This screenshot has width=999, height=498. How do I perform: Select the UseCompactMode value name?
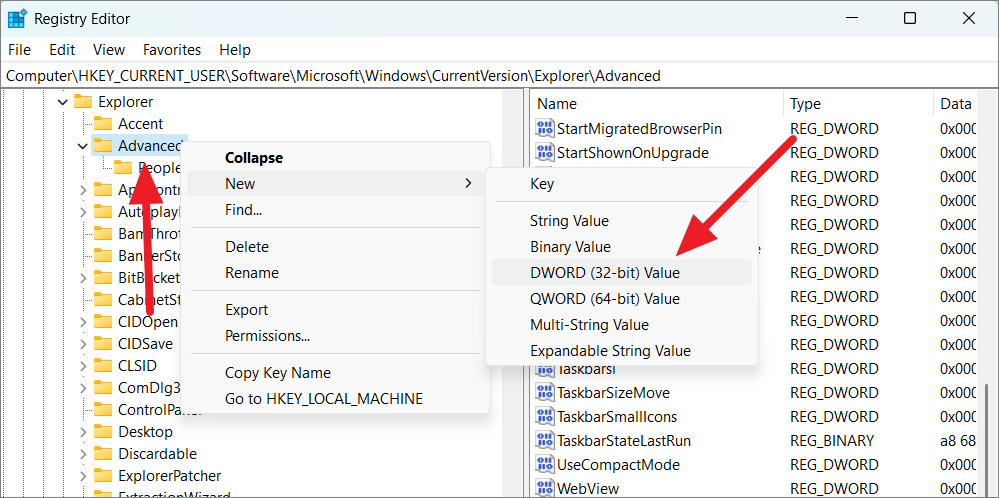tap(618, 465)
